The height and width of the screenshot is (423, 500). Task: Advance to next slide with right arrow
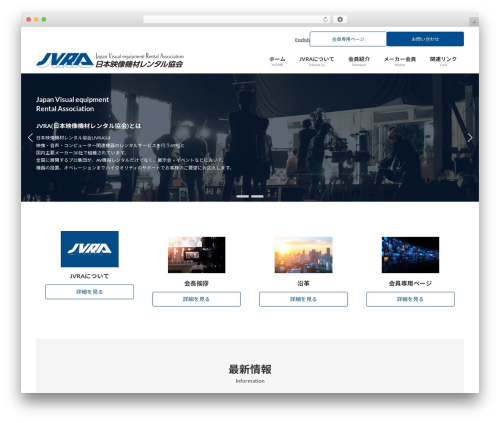(470, 137)
